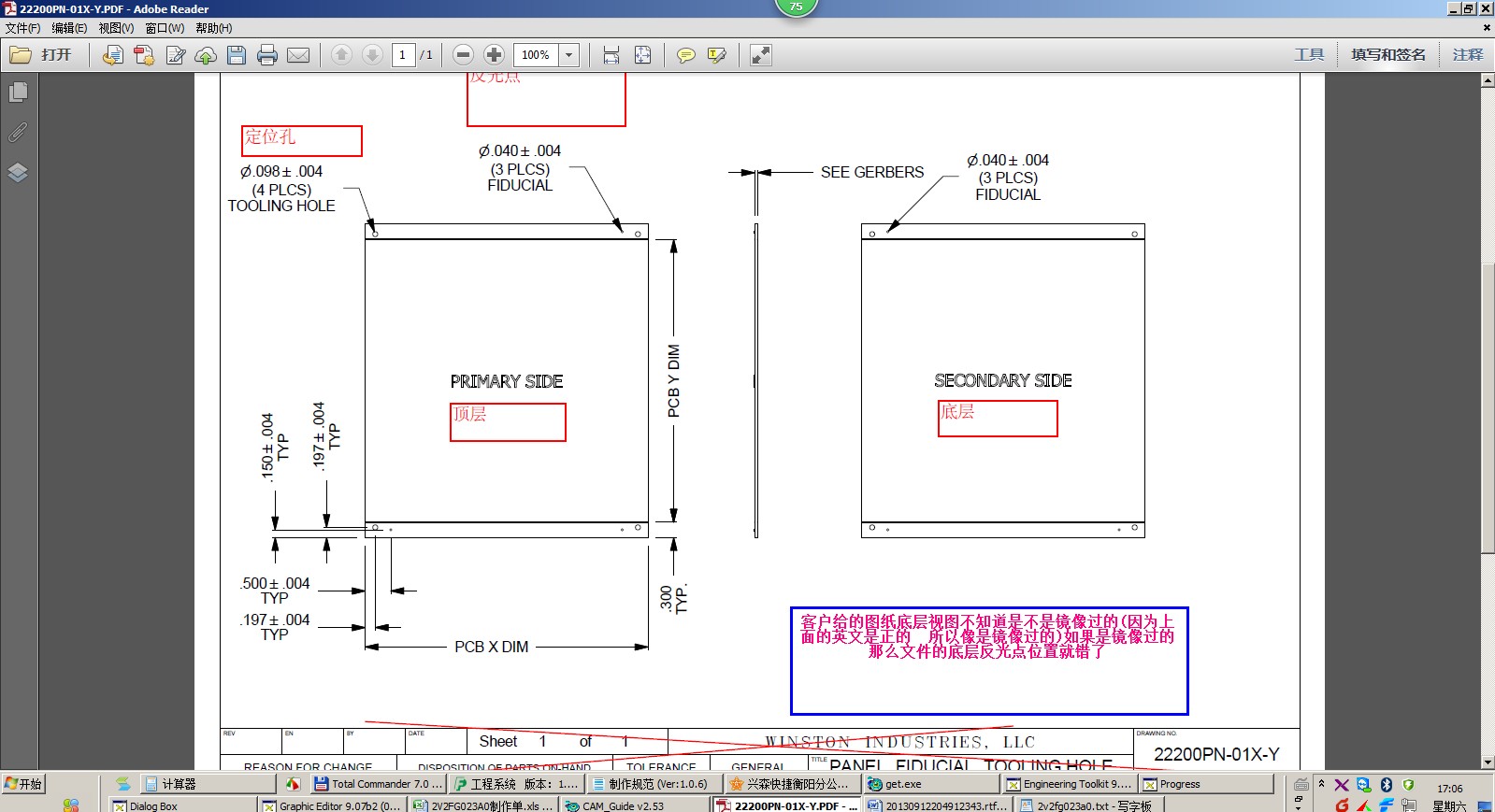This screenshot has width=1495, height=812.
Task: Open the 视图(V) menu
Action: 116,28
